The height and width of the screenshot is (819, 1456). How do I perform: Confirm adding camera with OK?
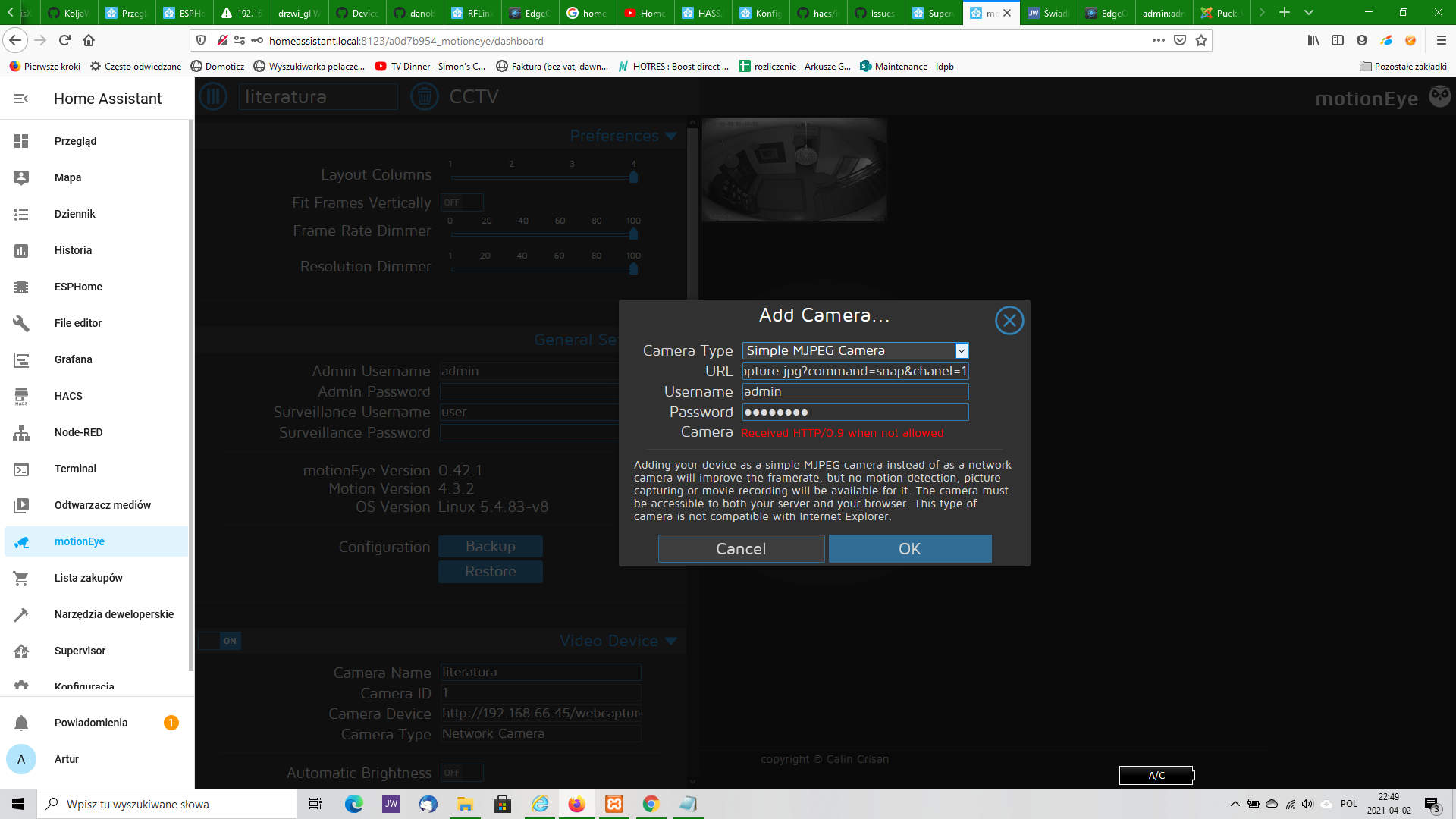pyautogui.click(x=909, y=548)
